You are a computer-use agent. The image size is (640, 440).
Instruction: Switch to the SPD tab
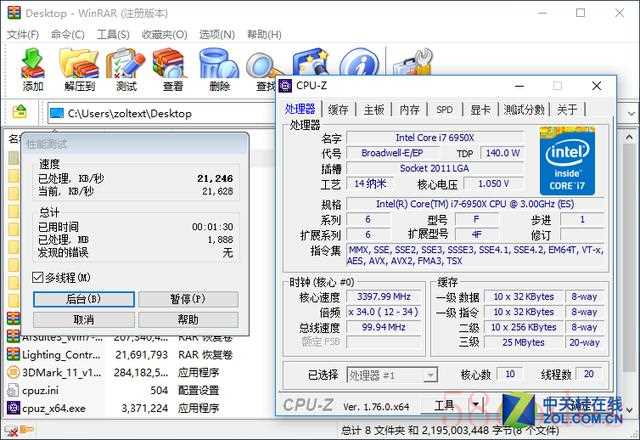[x=444, y=109]
